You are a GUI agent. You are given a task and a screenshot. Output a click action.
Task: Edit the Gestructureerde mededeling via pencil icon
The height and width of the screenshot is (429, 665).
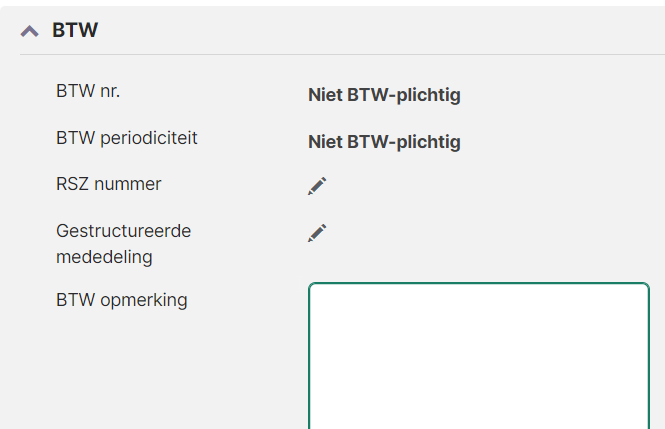point(317,233)
